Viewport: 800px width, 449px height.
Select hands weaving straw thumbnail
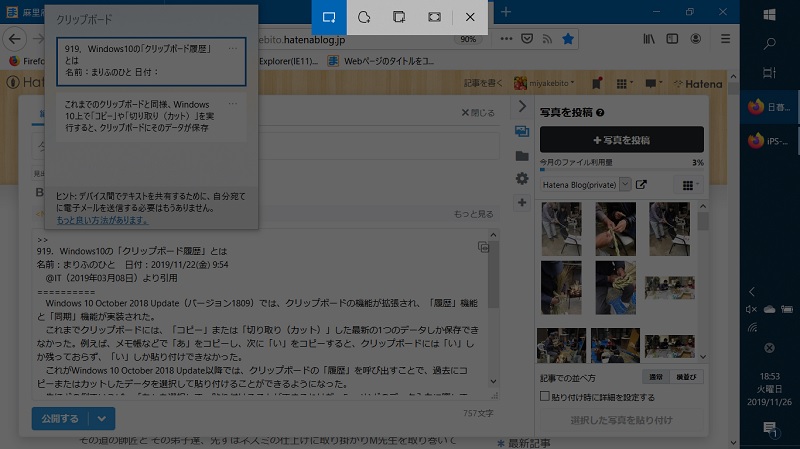pos(615,229)
